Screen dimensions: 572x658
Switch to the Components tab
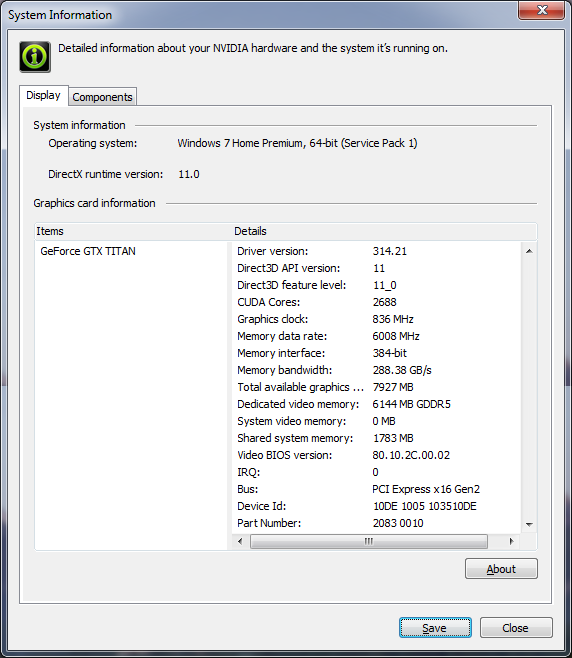click(102, 97)
